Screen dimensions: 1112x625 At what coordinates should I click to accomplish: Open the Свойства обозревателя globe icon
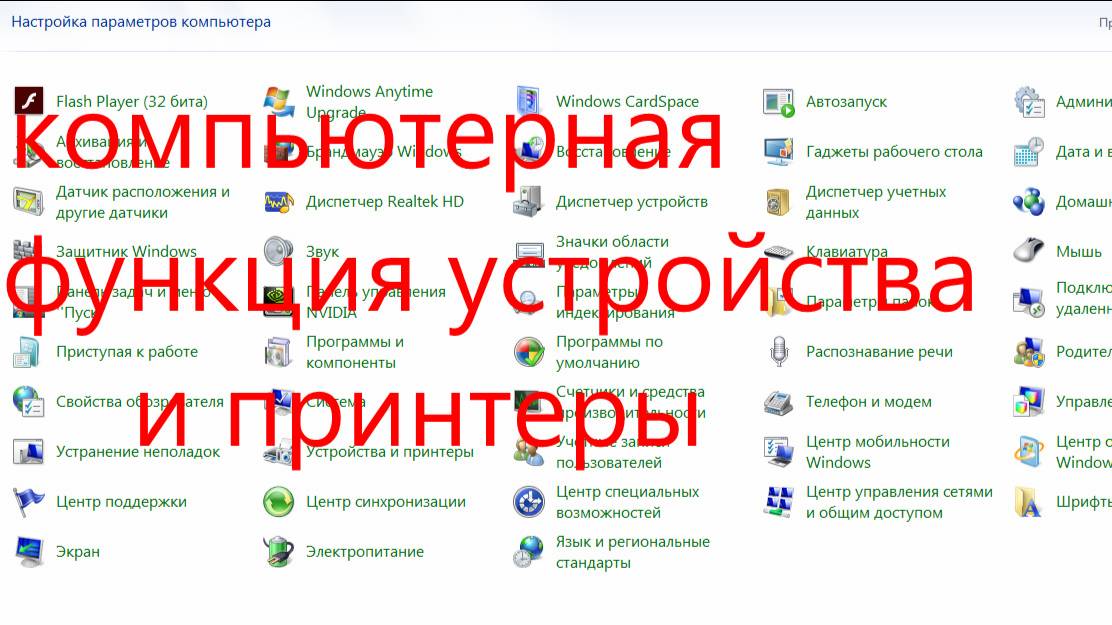(x=28, y=402)
